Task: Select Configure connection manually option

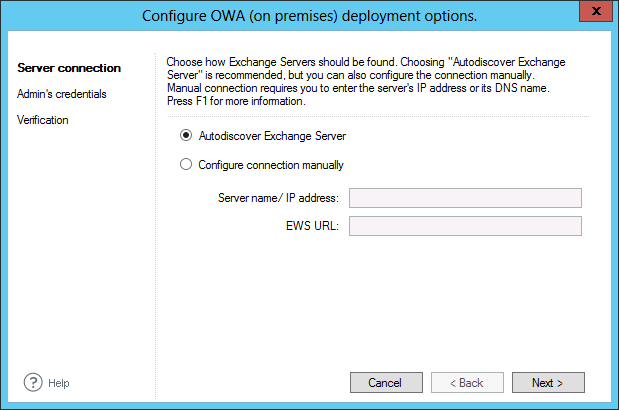Action: coord(186,164)
